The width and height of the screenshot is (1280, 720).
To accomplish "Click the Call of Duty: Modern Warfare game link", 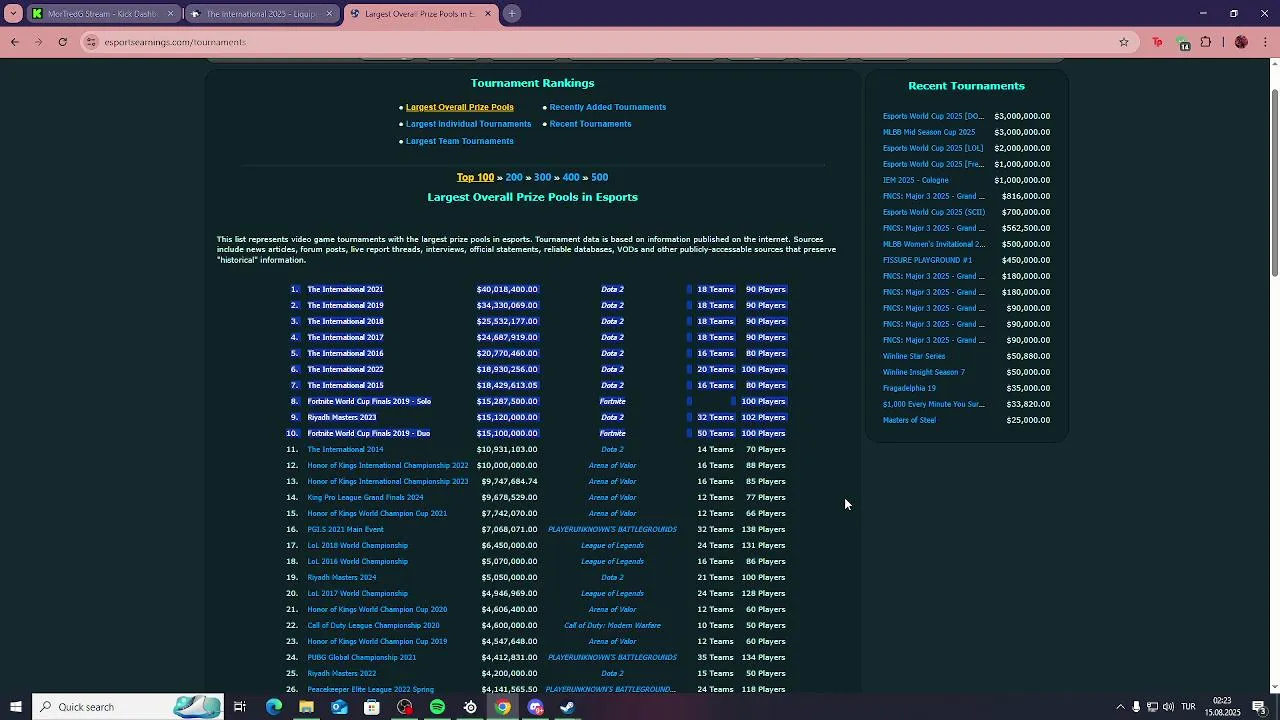I will [x=612, y=625].
